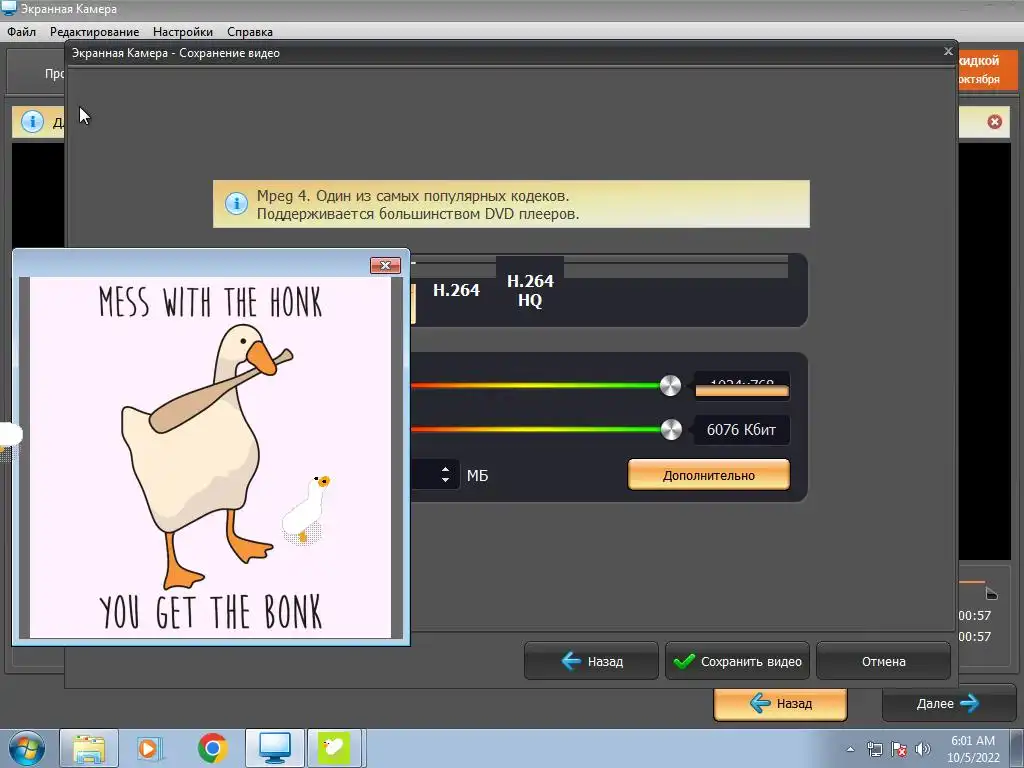Image resolution: width=1024 pixels, height=768 pixels.
Task: Select the H.264 HQ codec tab
Action: click(530, 290)
